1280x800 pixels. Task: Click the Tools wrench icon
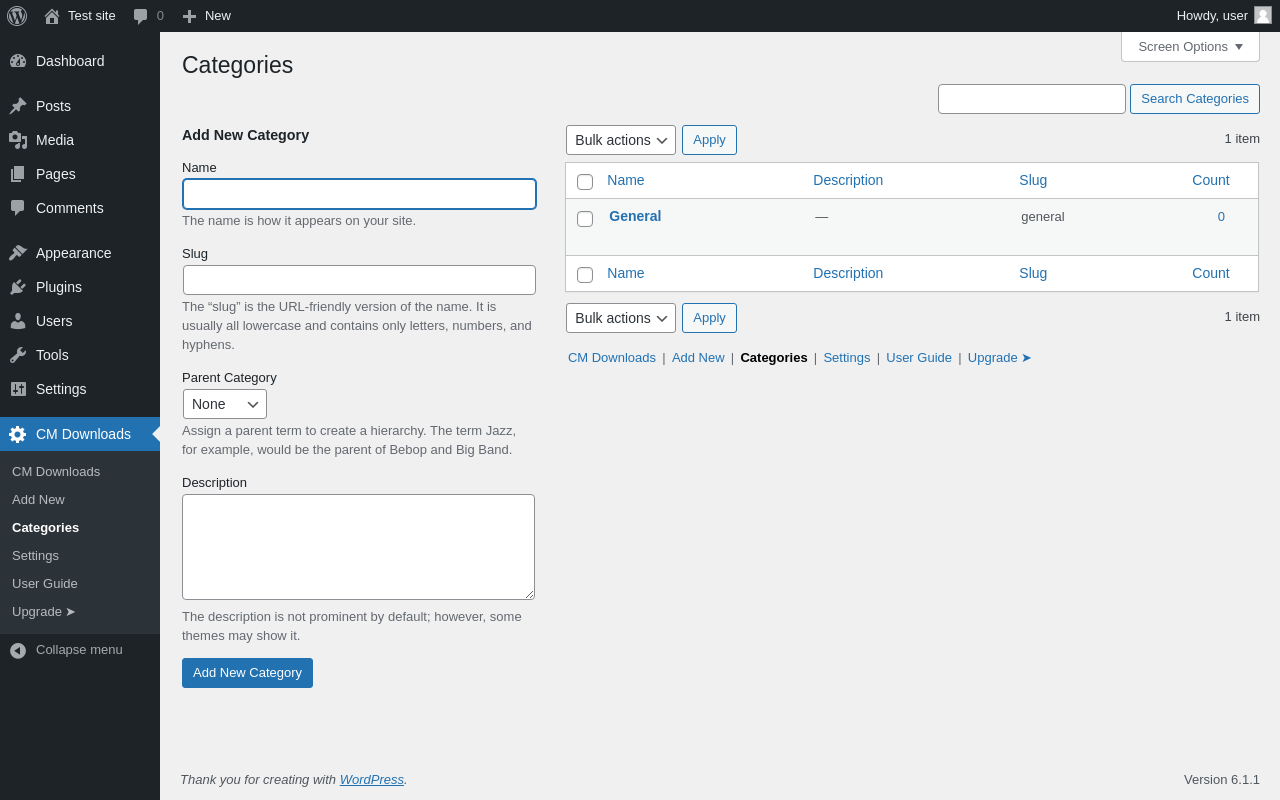18,355
